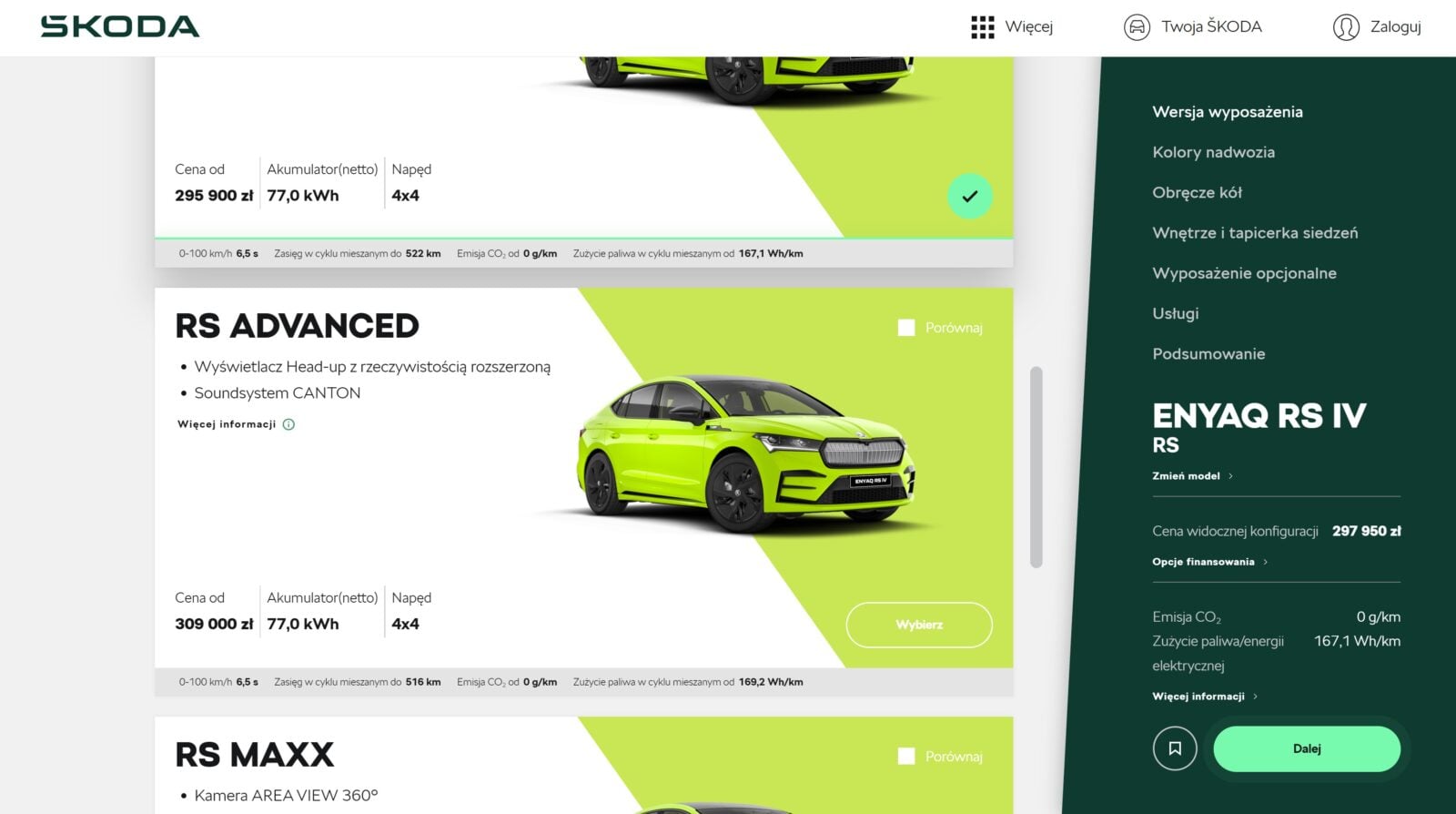Viewport: 1456px width, 814px height.
Task: Open Wnętrze i tapicerka siedzeń step
Action: coord(1255,233)
